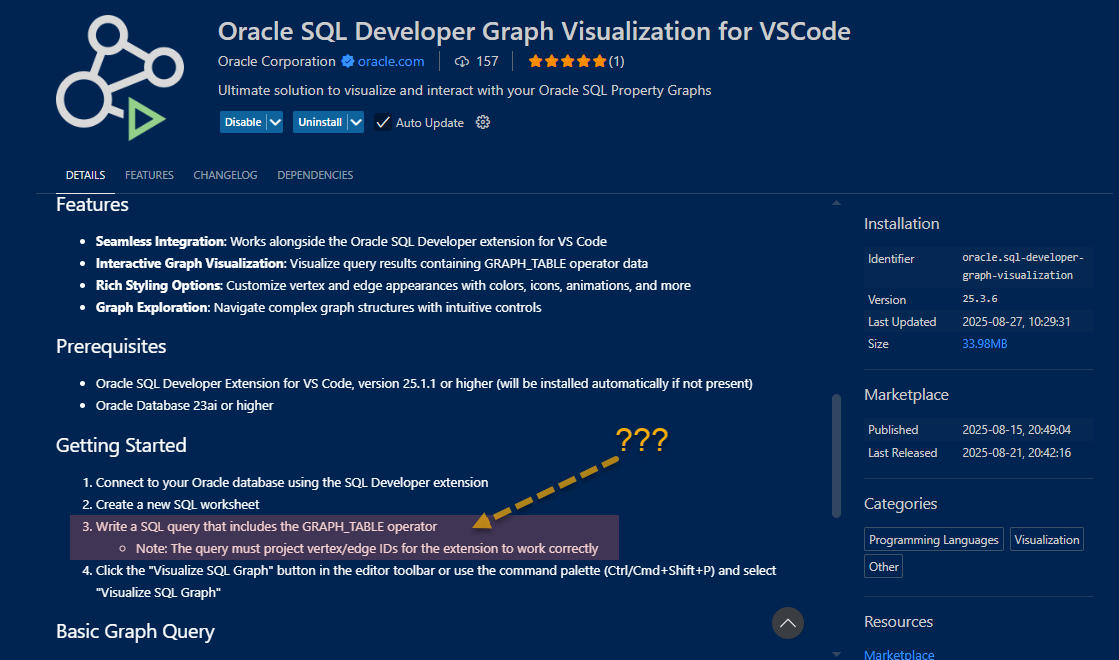Click the Categories section heading
The width and height of the screenshot is (1119, 660).
coord(901,504)
